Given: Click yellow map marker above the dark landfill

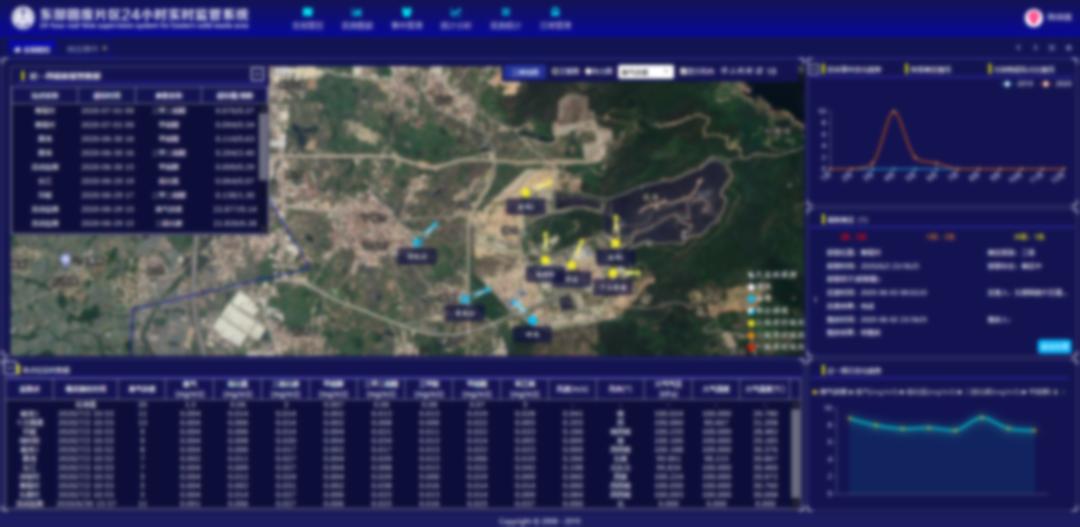Looking at the screenshot, I should (526, 192).
